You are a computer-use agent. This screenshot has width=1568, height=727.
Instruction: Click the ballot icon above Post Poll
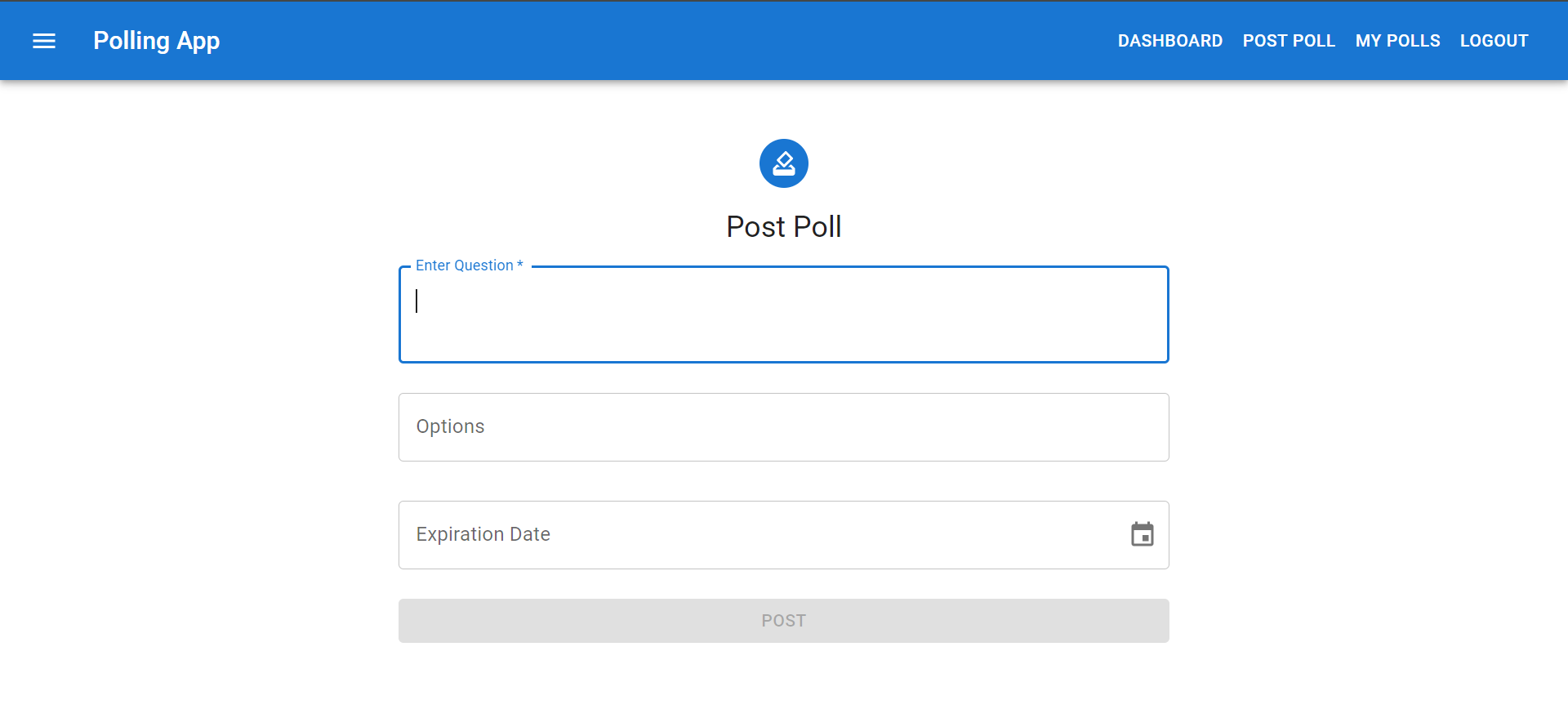coord(784,163)
